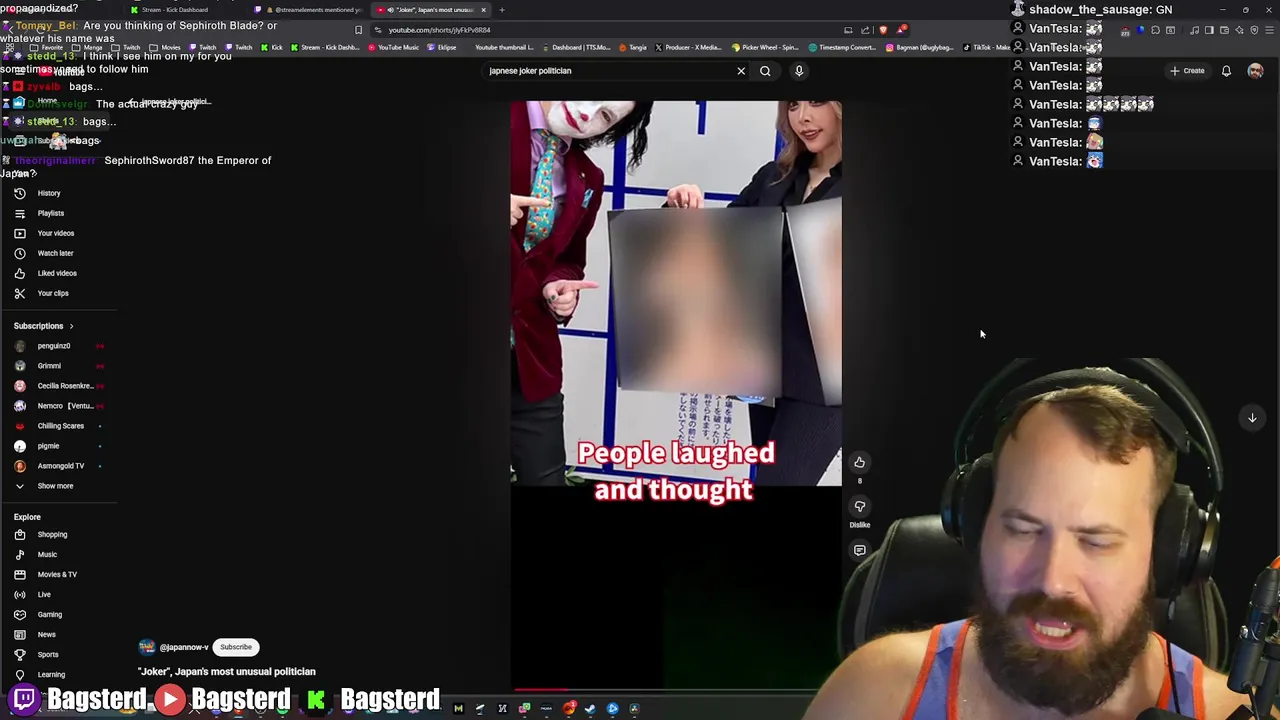This screenshot has height=720, width=1280.
Task: Bookmark this page from the address bar
Action: (x=358, y=30)
